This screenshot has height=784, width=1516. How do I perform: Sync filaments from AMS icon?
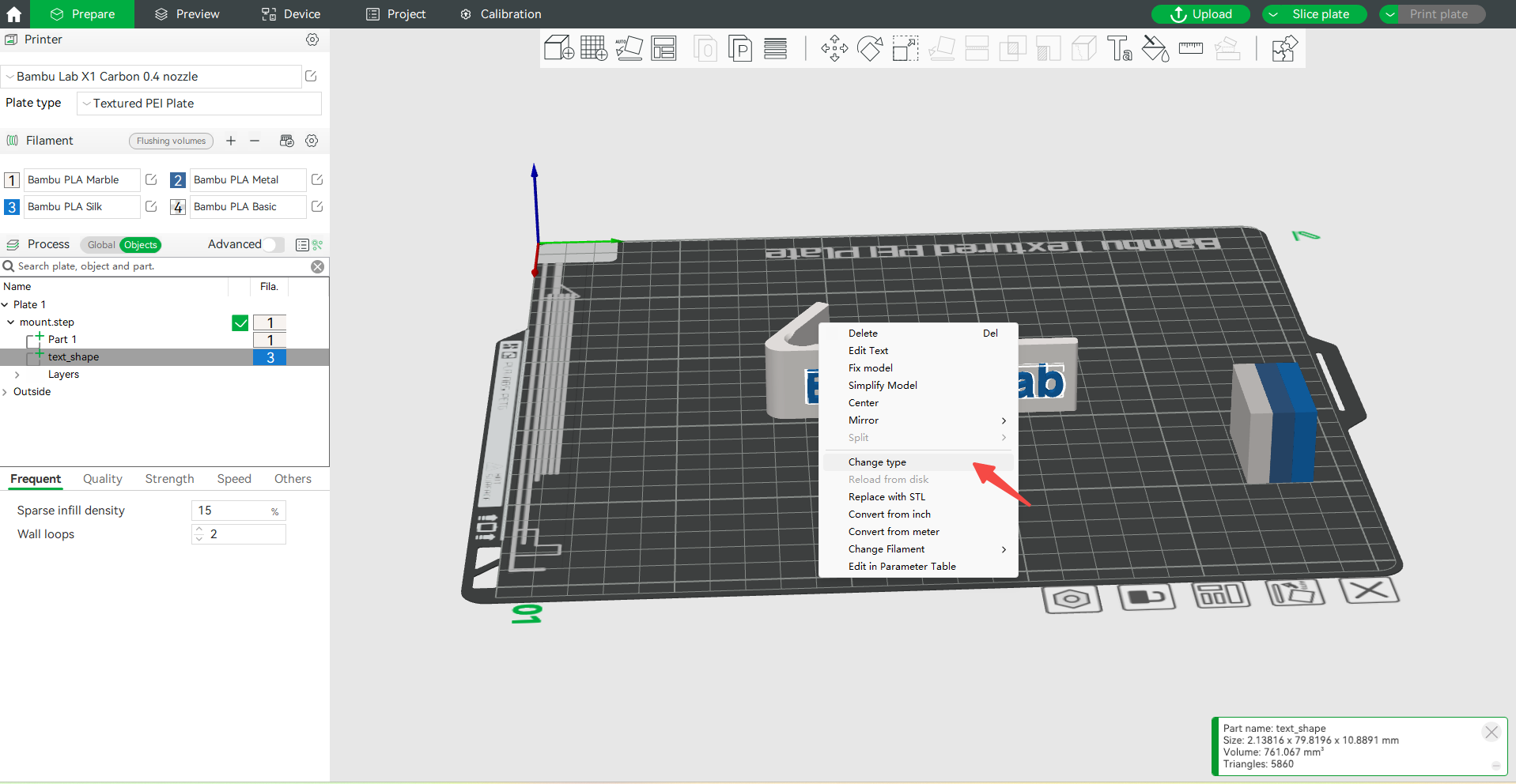coord(287,141)
